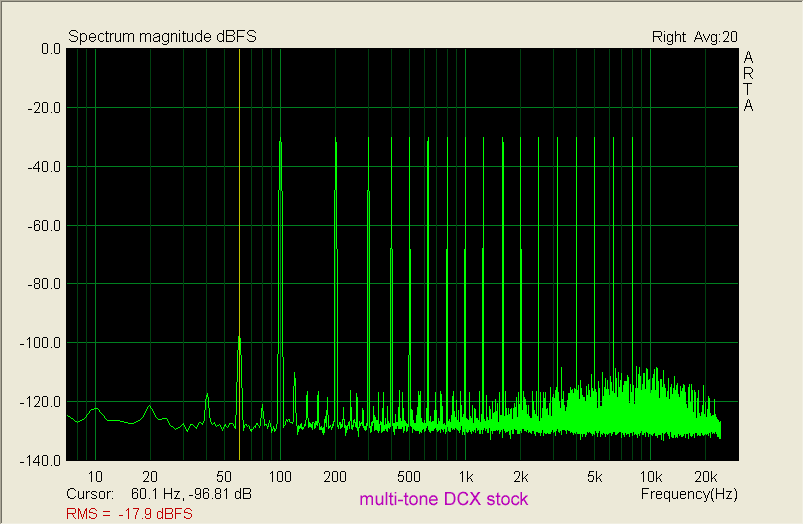Click the '20' frequency axis label
Image resolution: width=804 pixels, height=525 pixels.
(x=150, y=477)
